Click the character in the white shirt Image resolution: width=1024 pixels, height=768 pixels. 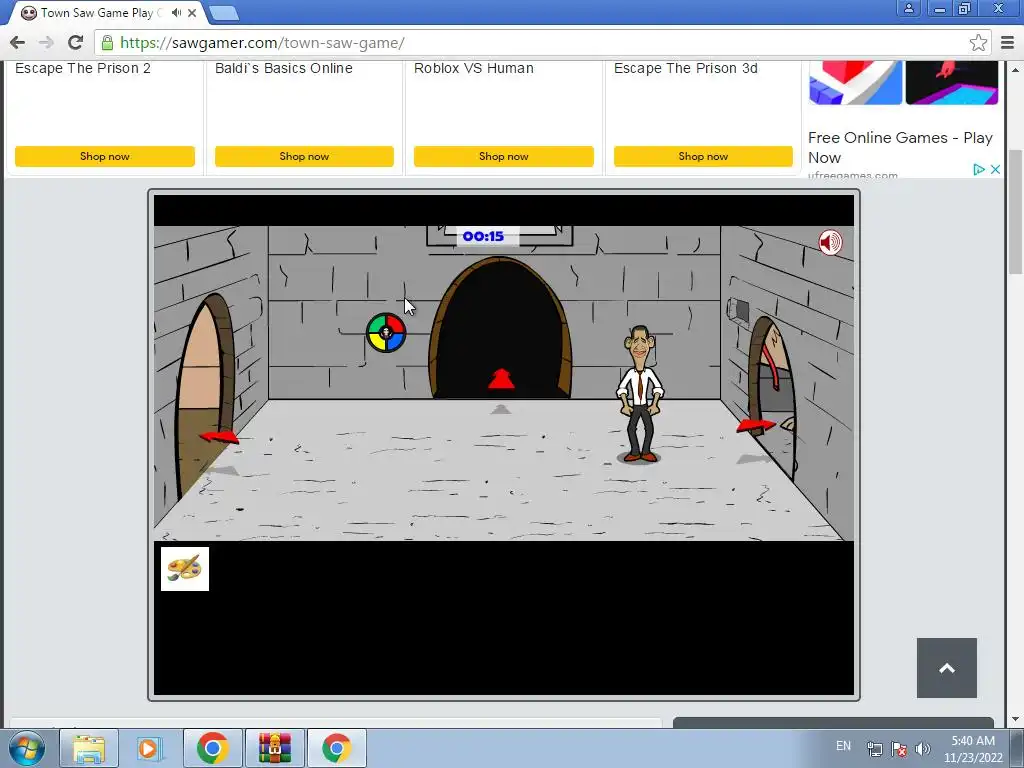point(640,394)
